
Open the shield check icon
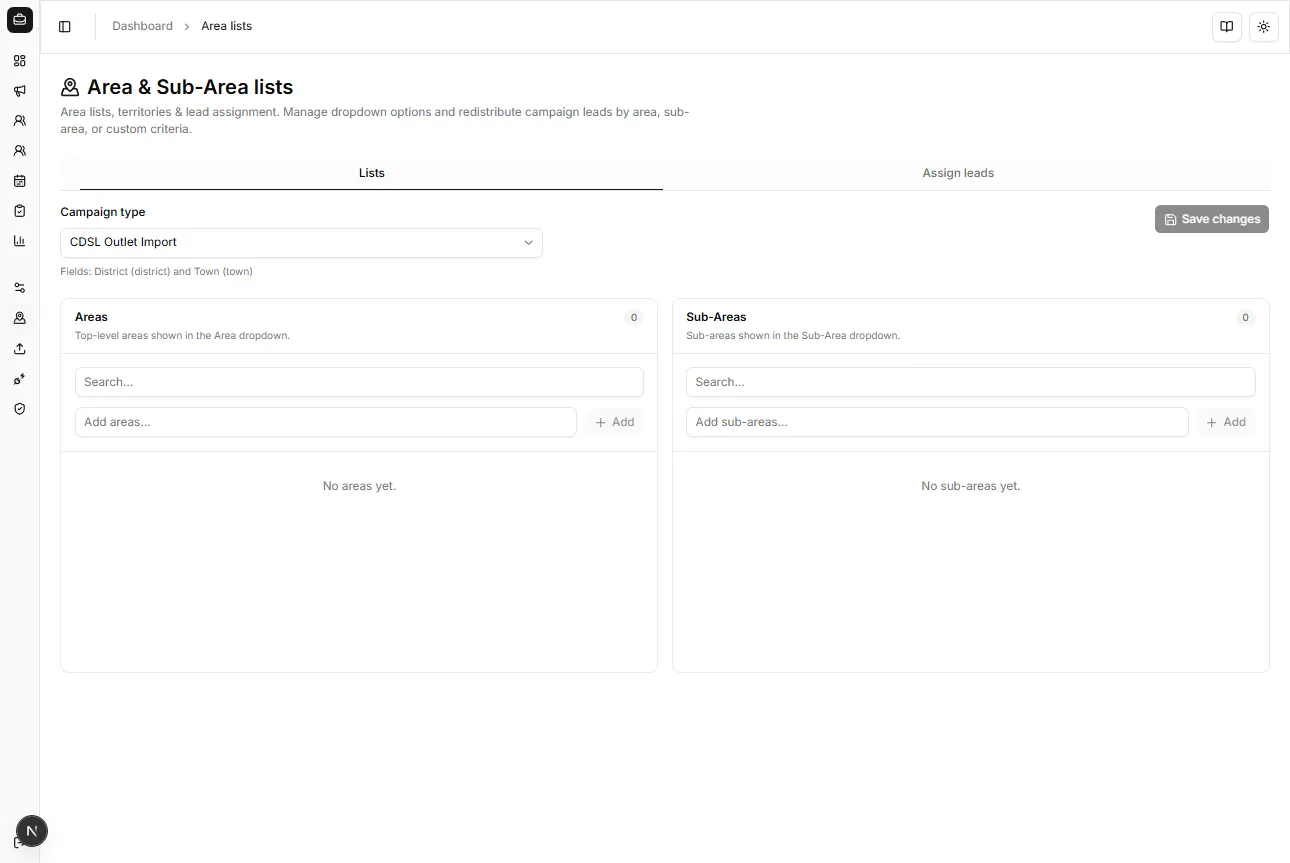(x=19, y=409)
